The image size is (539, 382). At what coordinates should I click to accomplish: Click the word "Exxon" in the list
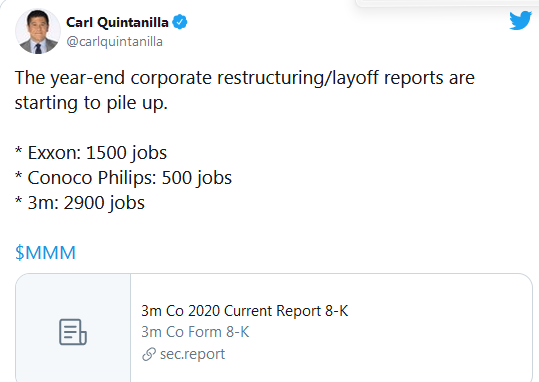54,153
